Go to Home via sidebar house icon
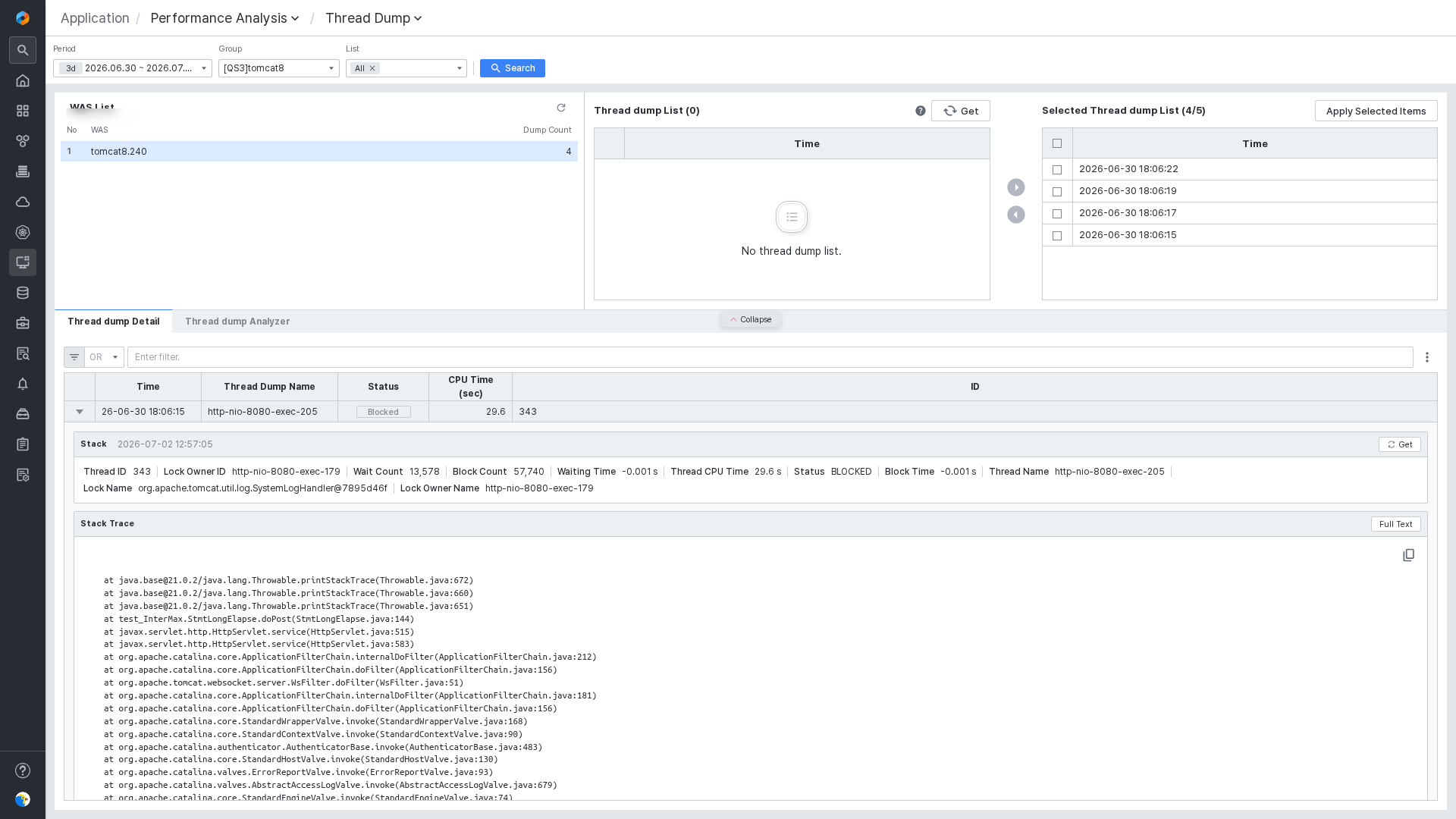This screenshot has height=819, width=1456. click(x=23, y=80)
